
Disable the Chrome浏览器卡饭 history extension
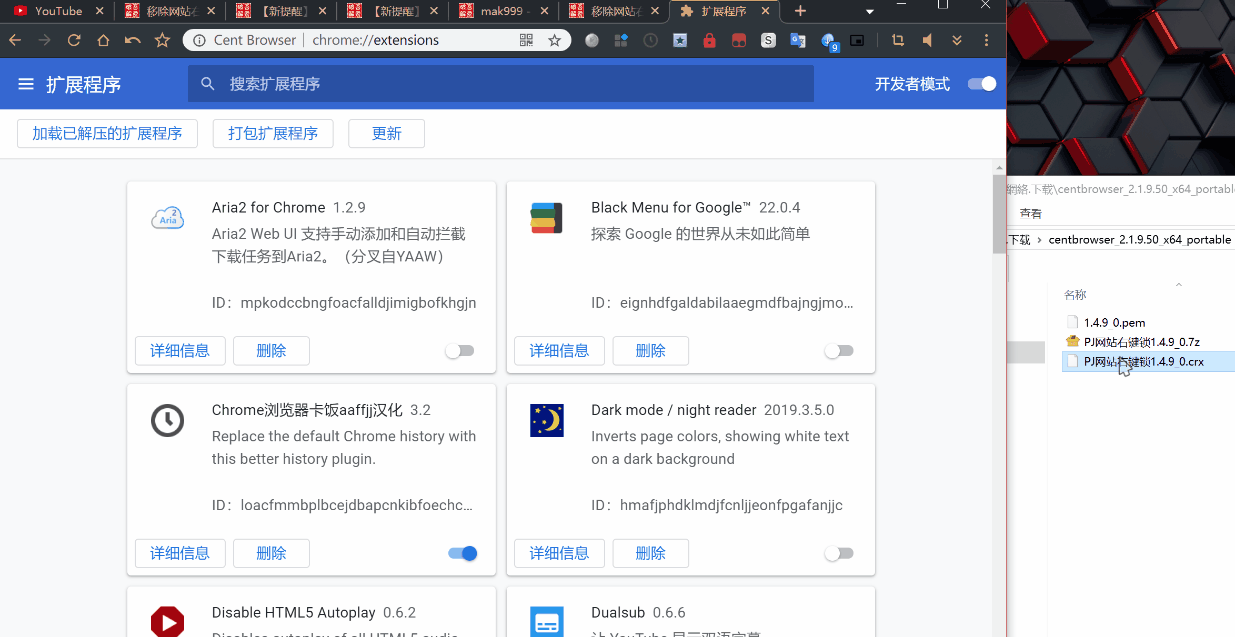tap(463, 553)
